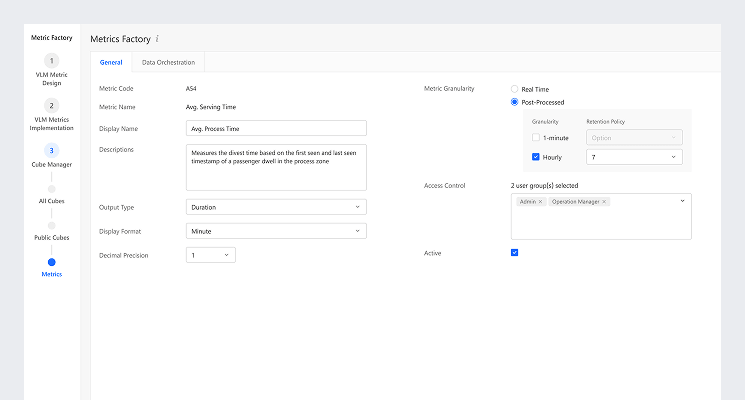Open step 3 Cube Manager
The width and height of the screenshot is (745, 400).
tap(52, 150)
